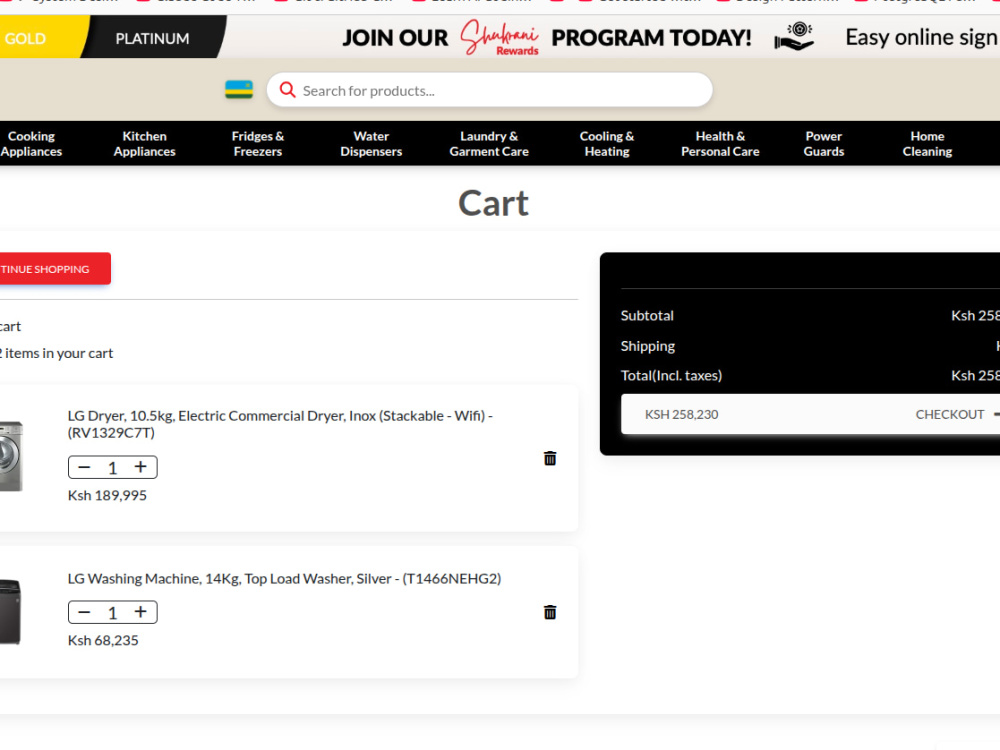The image size is (1000, 750).
Task: Click the red search magnifier icon
Action: point(288,90)
